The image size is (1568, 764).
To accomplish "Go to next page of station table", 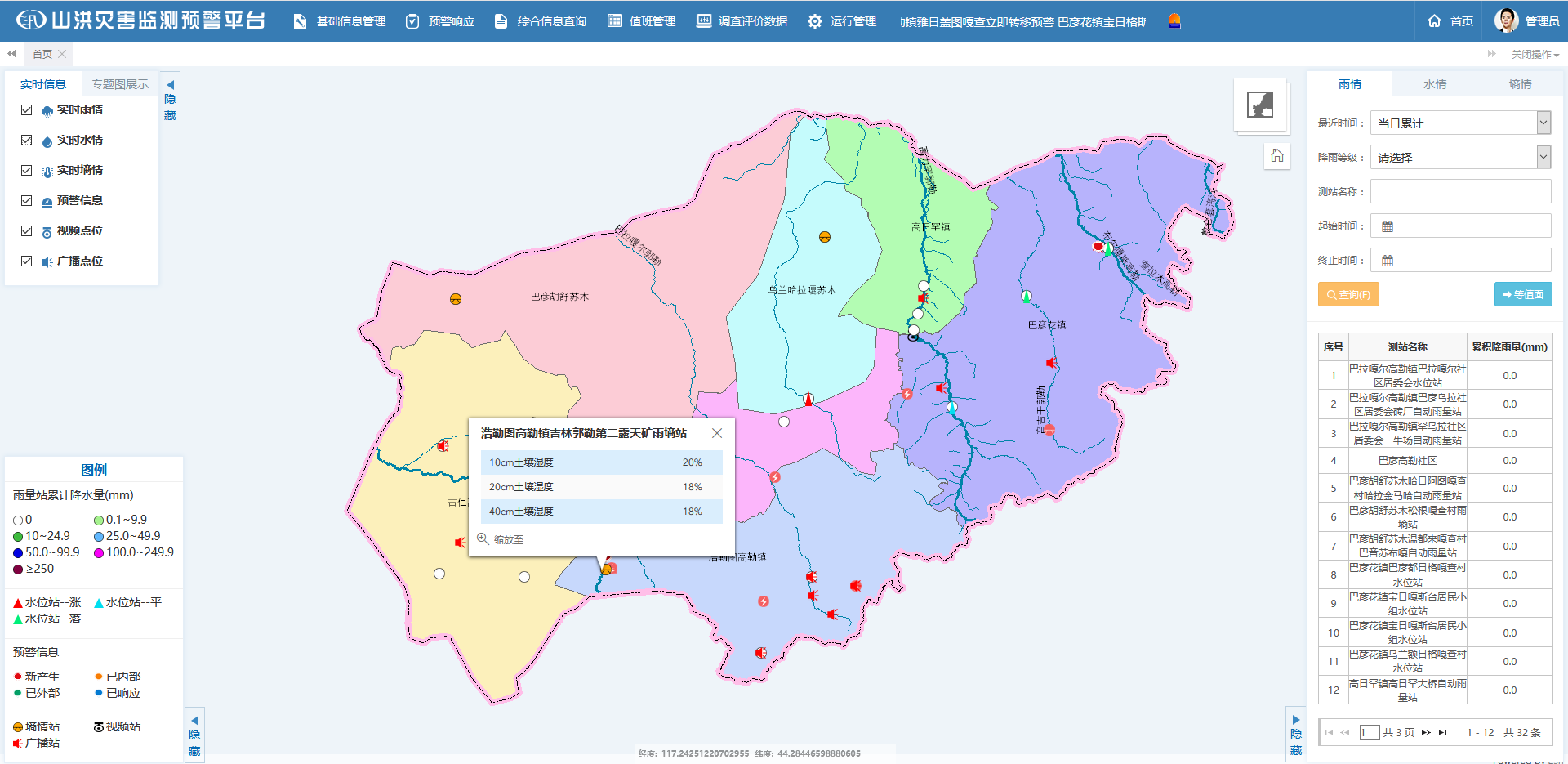I will click(x=1426, y=732).
